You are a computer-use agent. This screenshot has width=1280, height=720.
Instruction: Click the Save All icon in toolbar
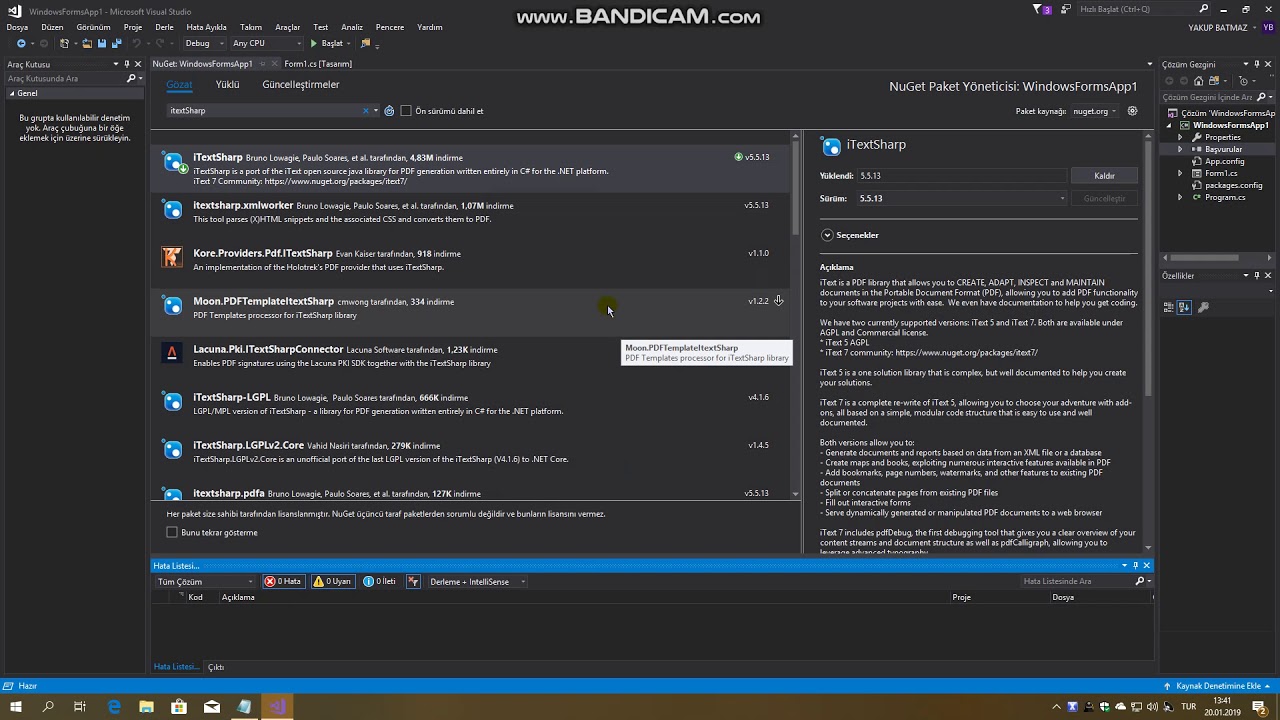point(115,44)
